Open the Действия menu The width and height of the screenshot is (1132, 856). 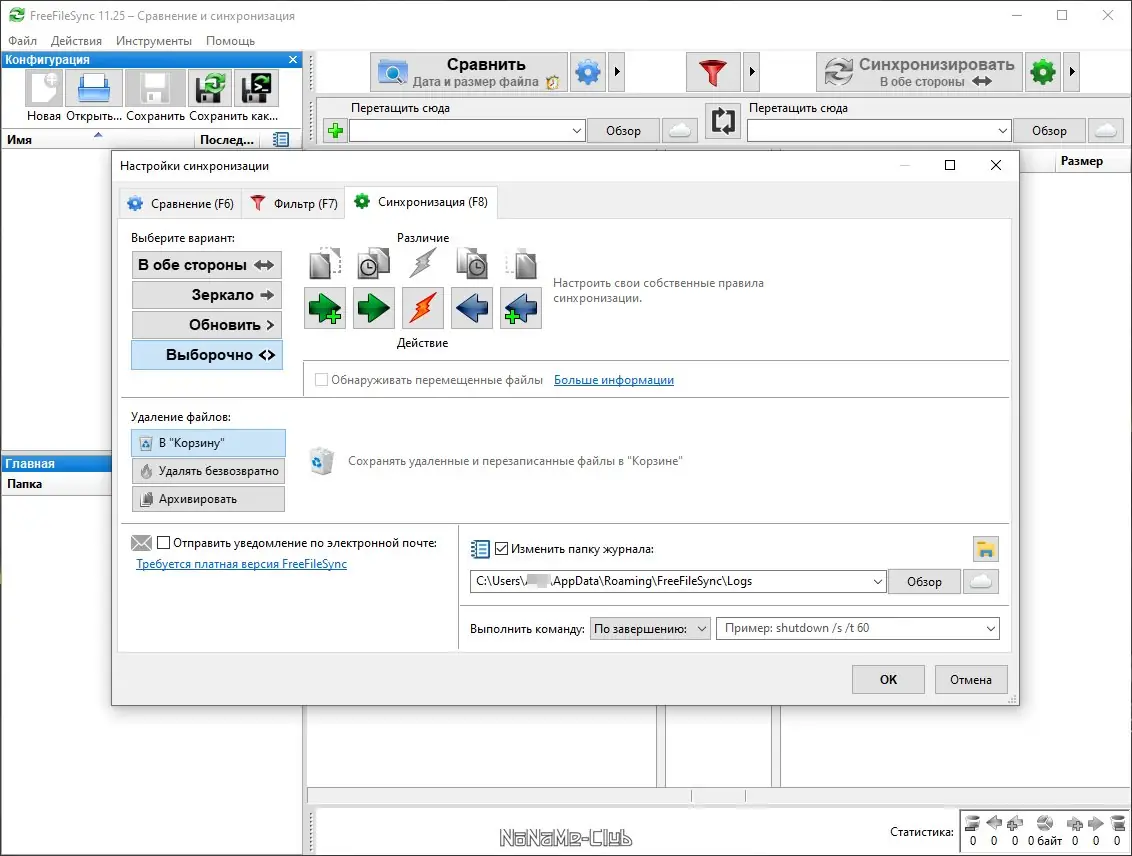point(76,40)
